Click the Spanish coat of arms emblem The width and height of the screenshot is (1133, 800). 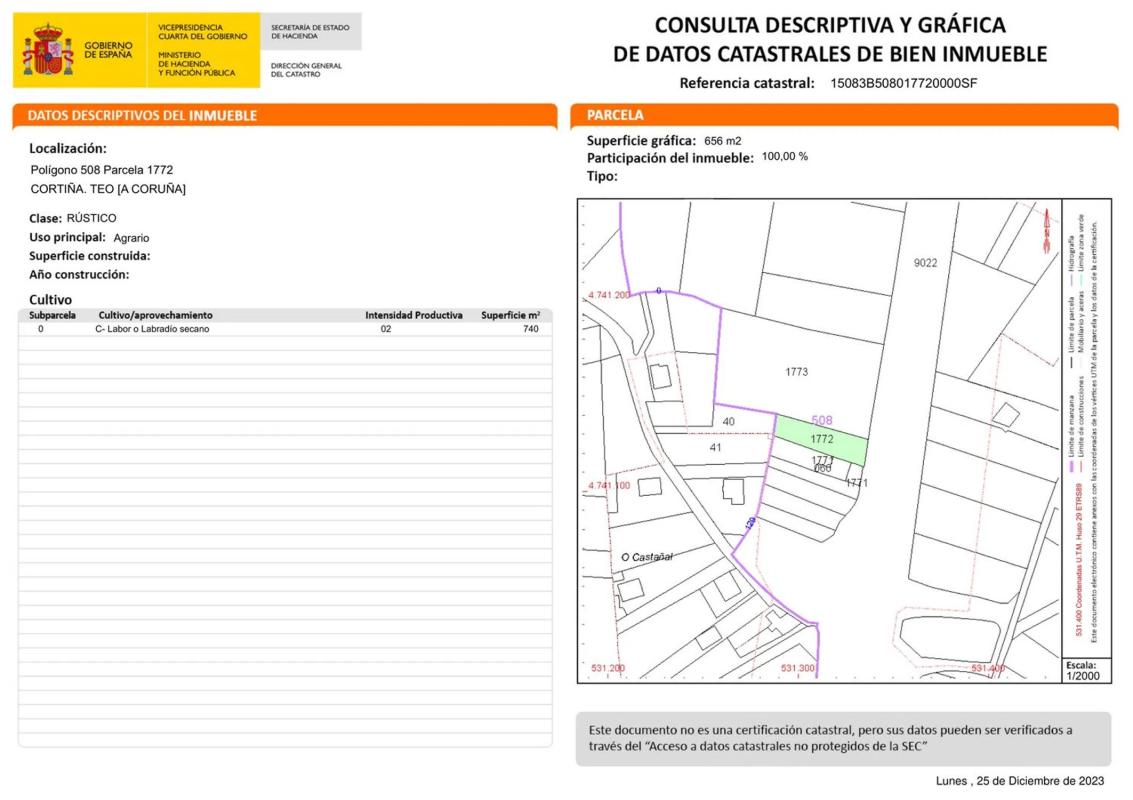pyautogui.click(x=48, y=51)
